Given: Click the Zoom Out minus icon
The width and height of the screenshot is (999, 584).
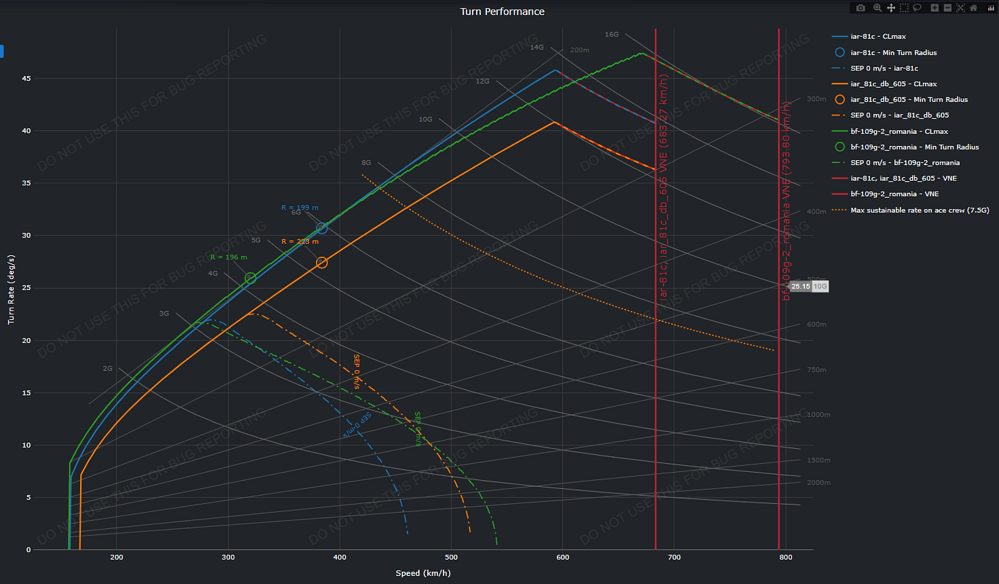Looking at the screenshot, I should tap(947, 8).
